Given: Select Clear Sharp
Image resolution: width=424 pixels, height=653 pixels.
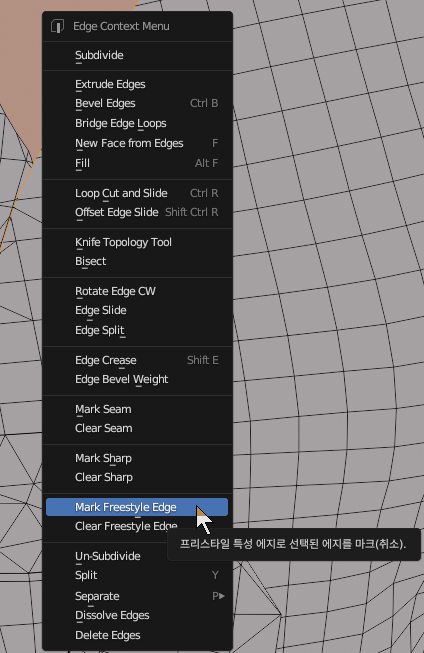Looking at the screenshot, I should tap(137, 478).
